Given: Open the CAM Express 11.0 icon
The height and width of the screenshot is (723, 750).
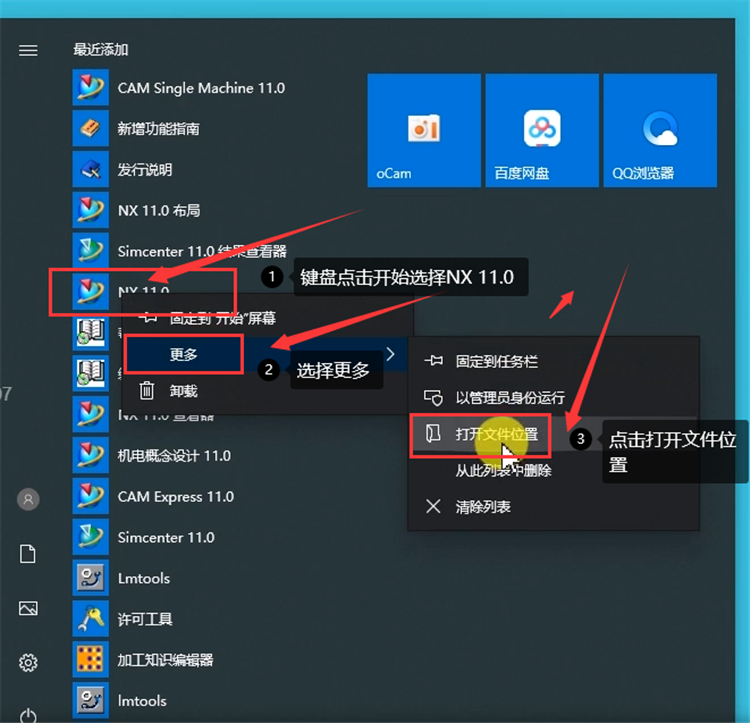Looking at the screenshot, I should (x=90, y=496).
